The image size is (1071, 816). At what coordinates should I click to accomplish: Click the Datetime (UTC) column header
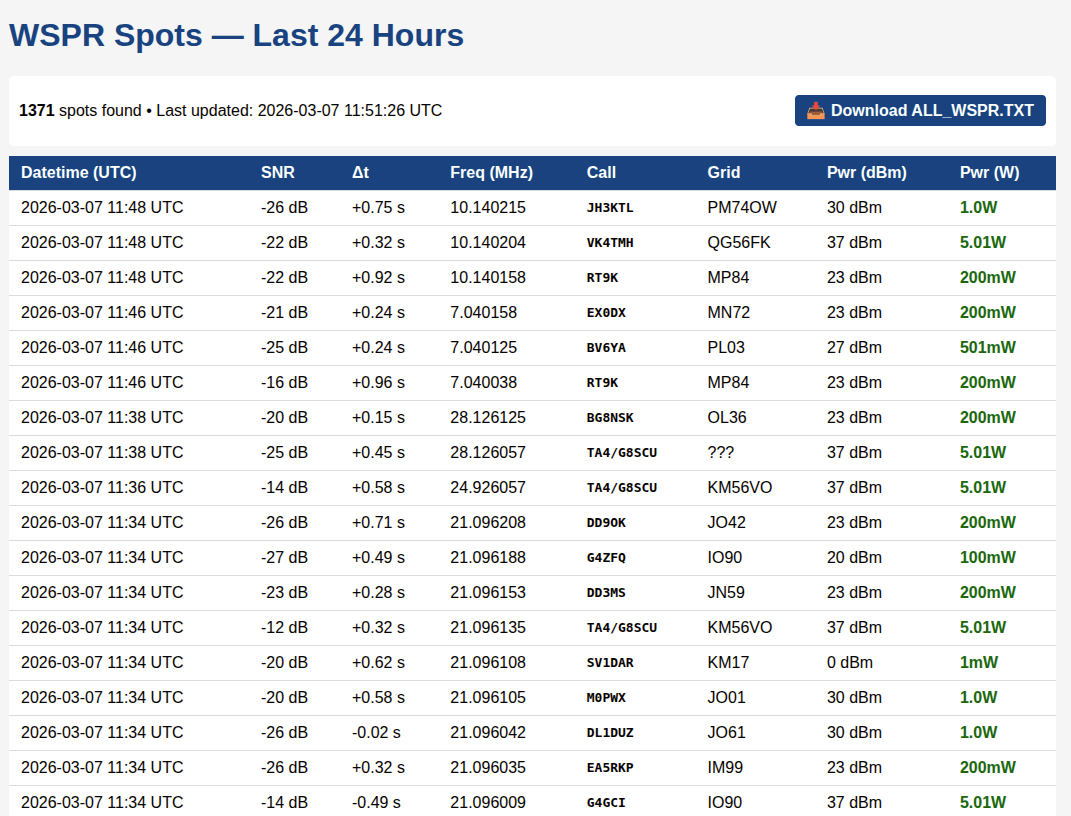[79, 173]
